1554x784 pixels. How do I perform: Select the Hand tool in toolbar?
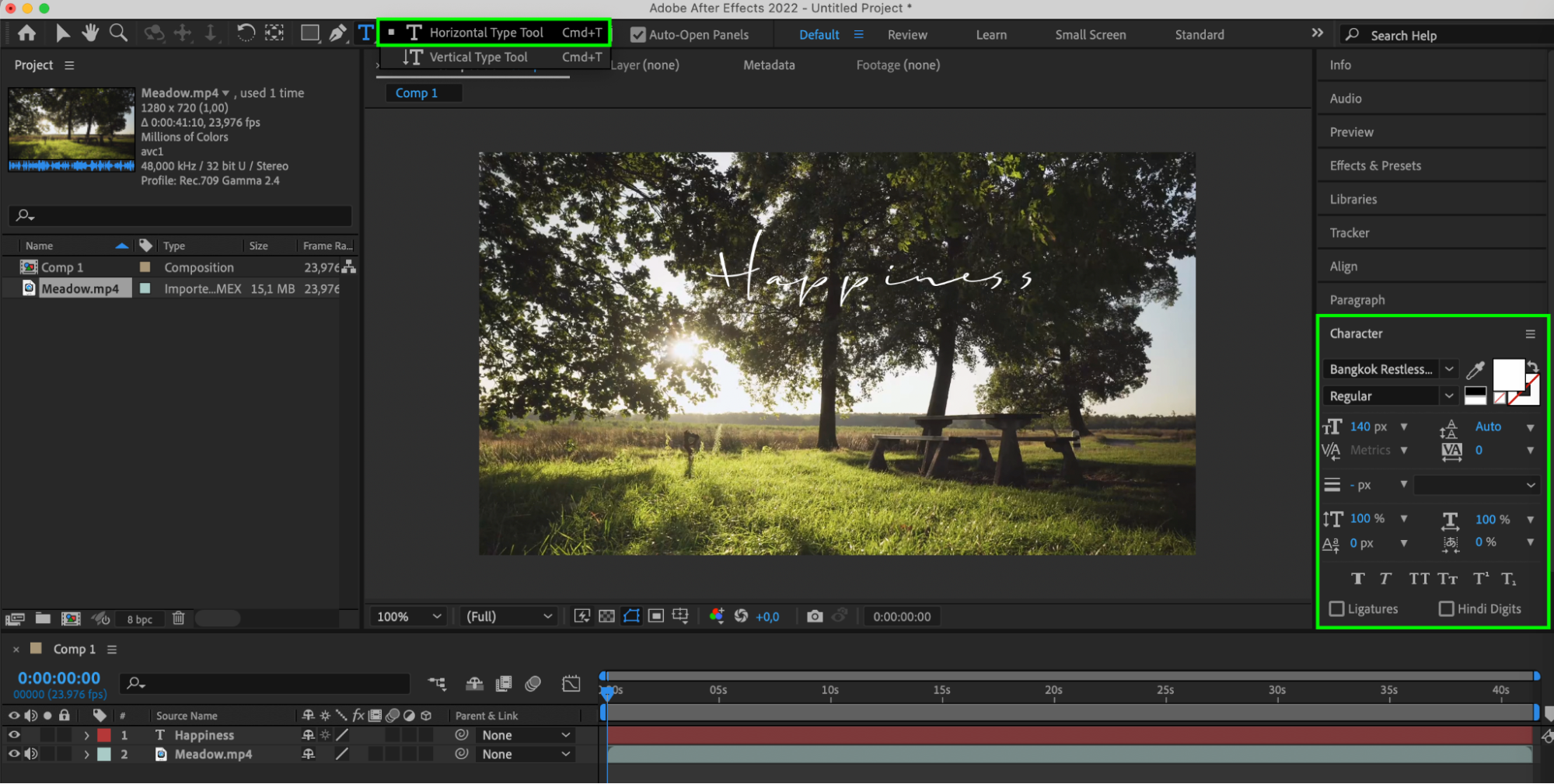point(91,33)
